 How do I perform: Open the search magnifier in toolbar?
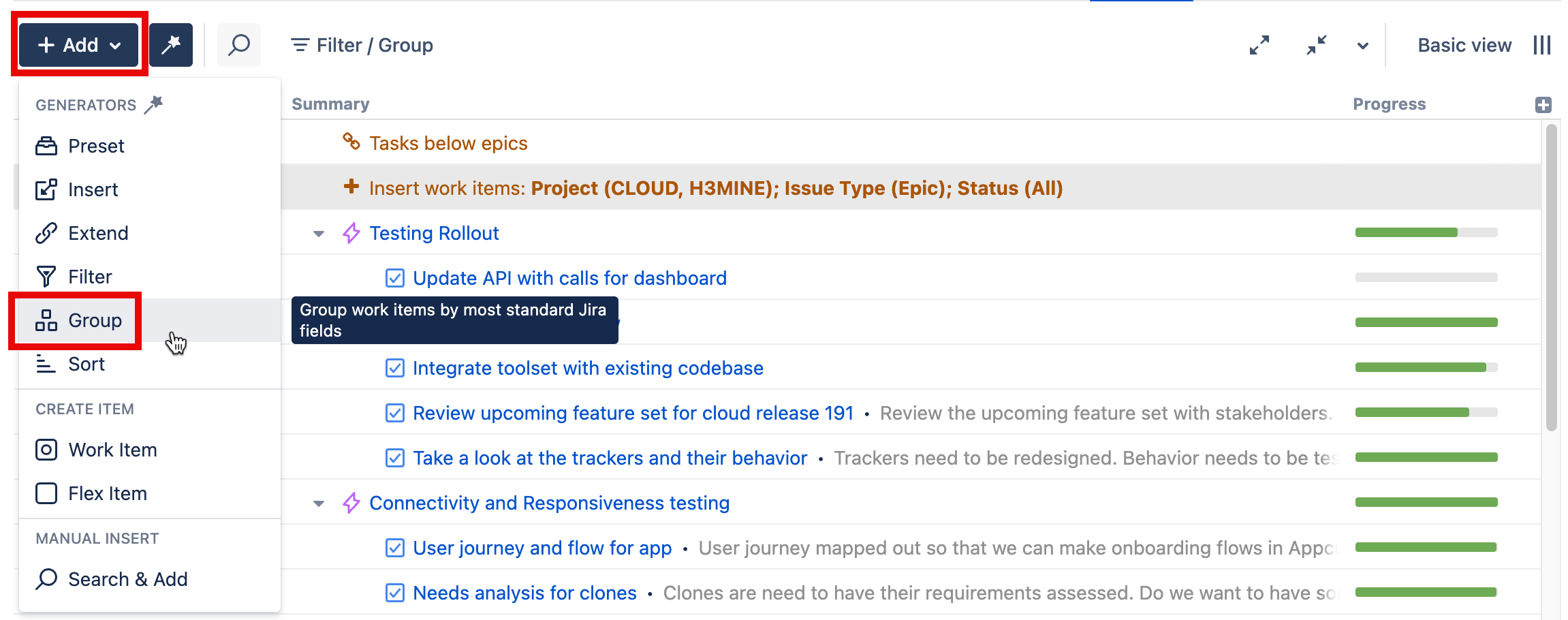tap(239, 45)
